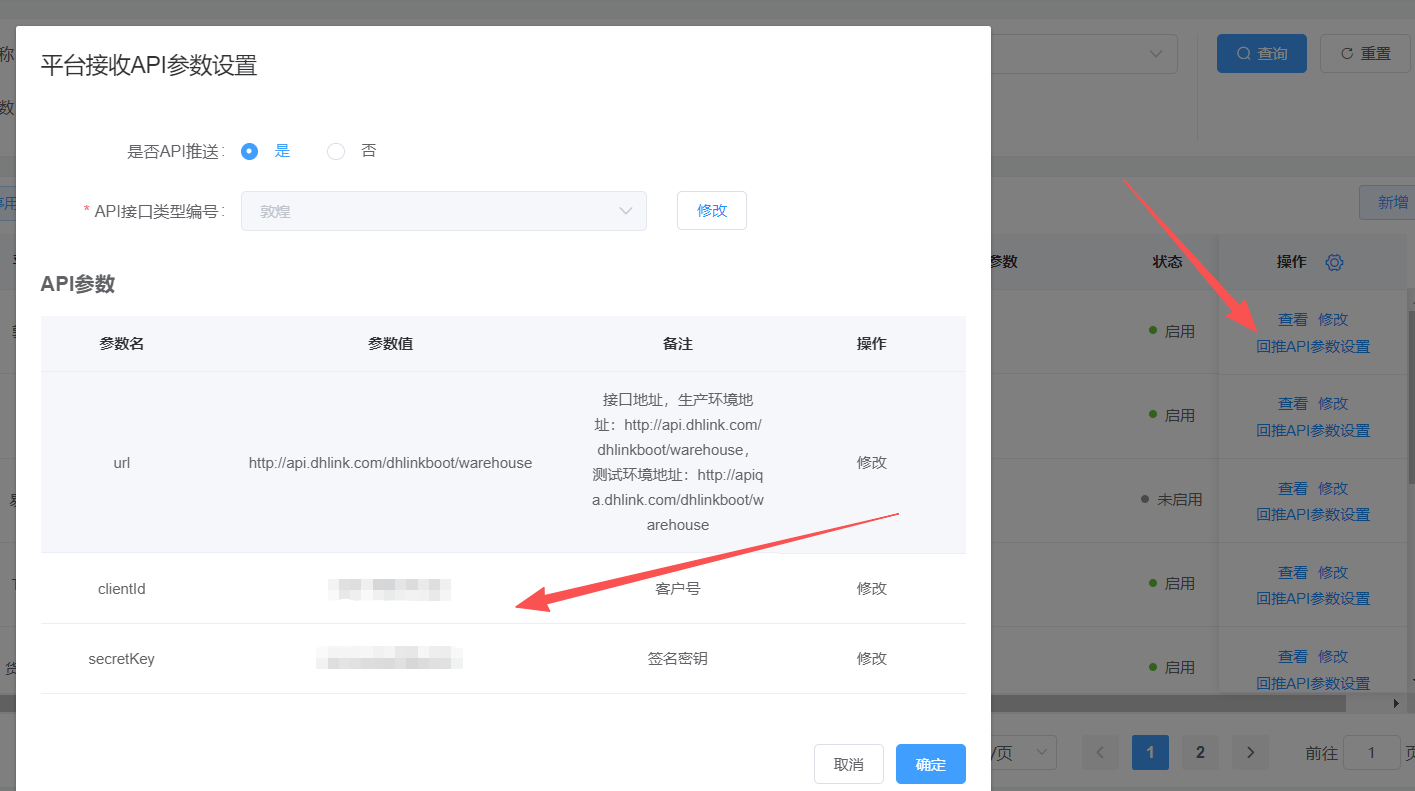Click 修改 button next to API接口类型编号
Image resolution: width=1415 pixels, height=791 pixels.
click(711, 211)
